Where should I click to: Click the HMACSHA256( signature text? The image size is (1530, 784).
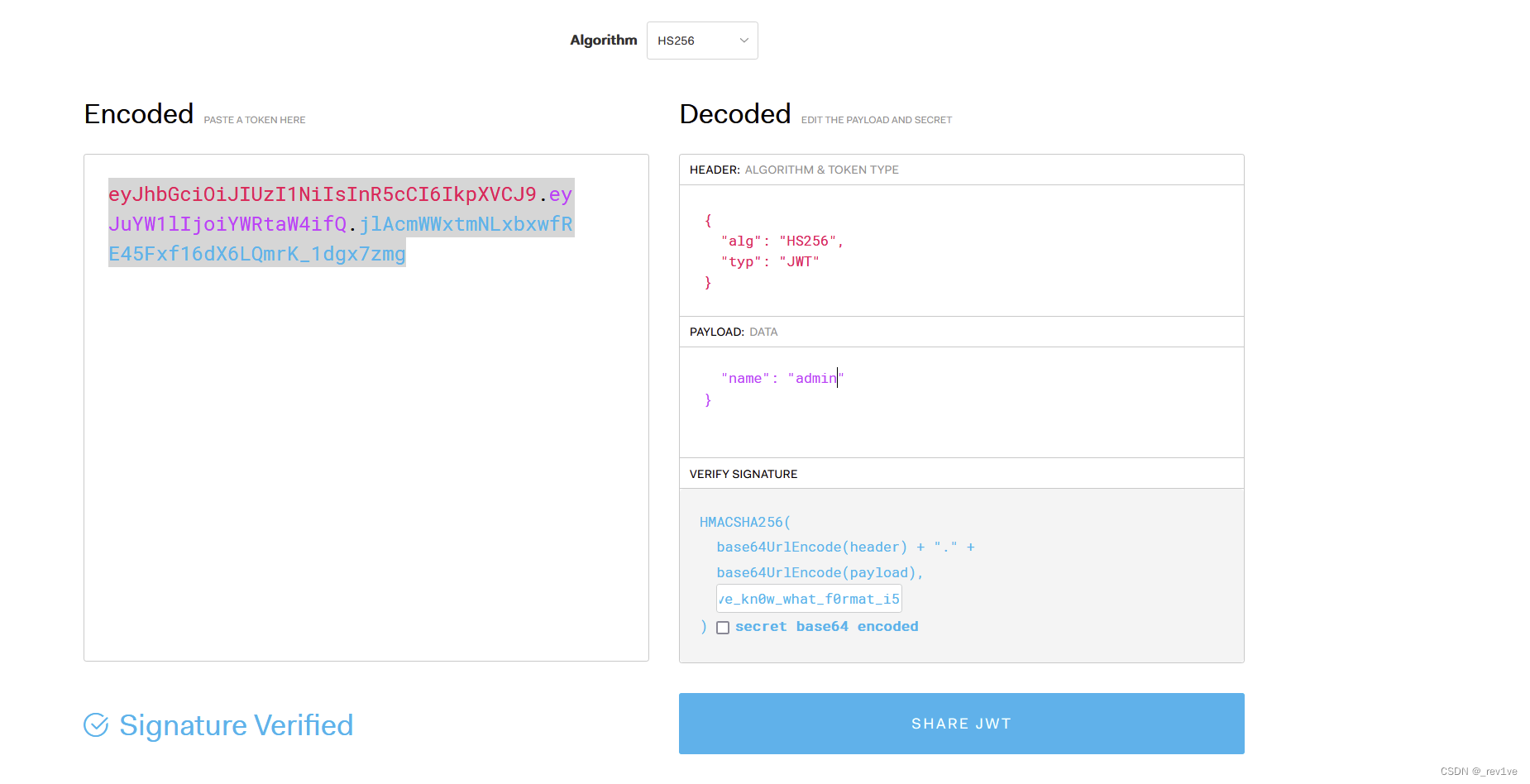click(745, 522)
